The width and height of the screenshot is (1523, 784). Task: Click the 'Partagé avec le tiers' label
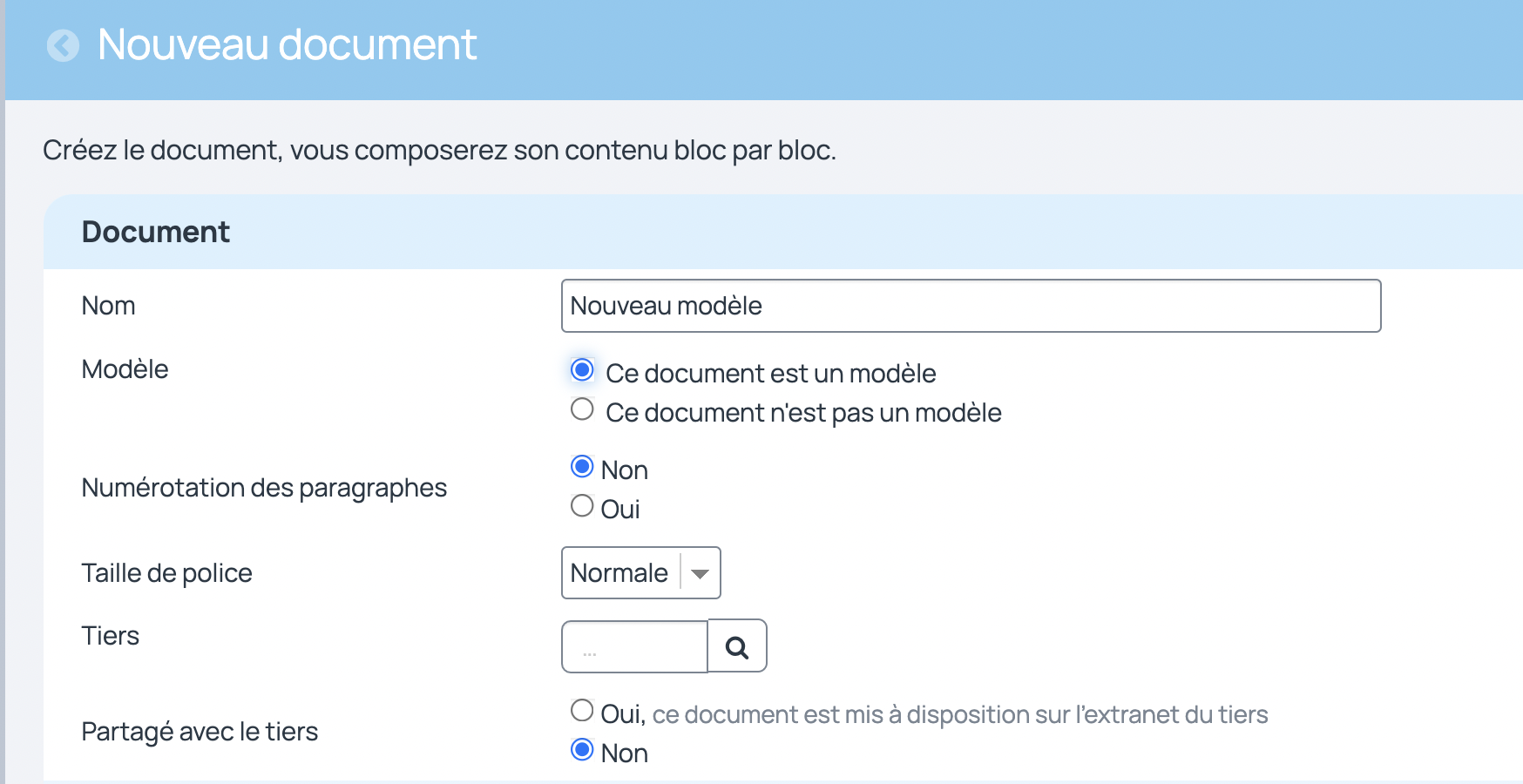200,732
